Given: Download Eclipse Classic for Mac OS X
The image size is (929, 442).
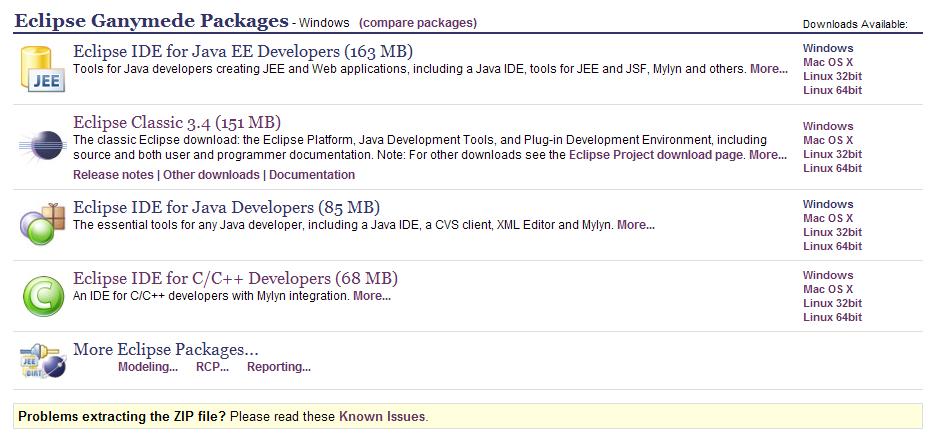Looking at the screenshot, I should (828, 140).
